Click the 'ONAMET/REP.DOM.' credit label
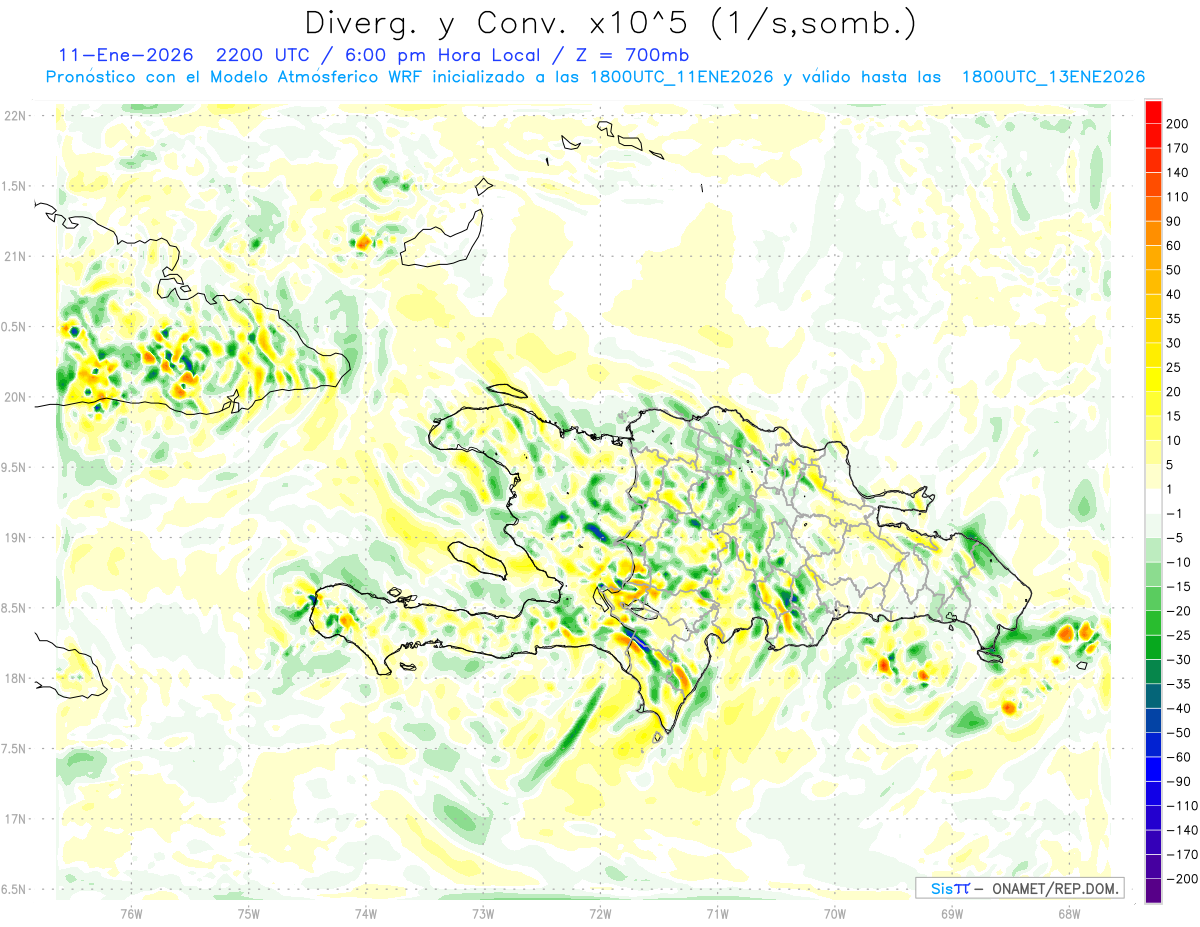Screen dimensions: 1200x927 1055,888
